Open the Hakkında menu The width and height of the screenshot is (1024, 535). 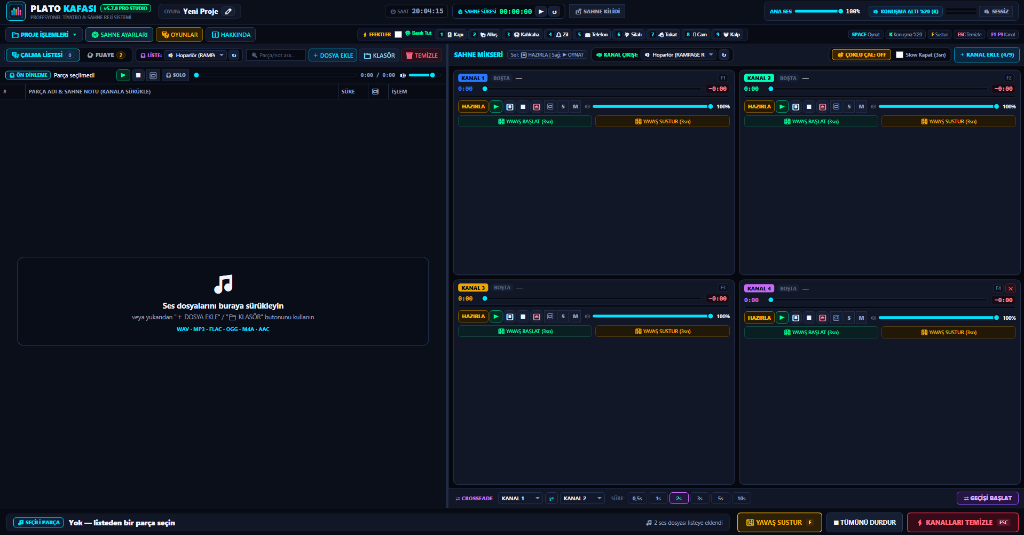click(231, 35)
